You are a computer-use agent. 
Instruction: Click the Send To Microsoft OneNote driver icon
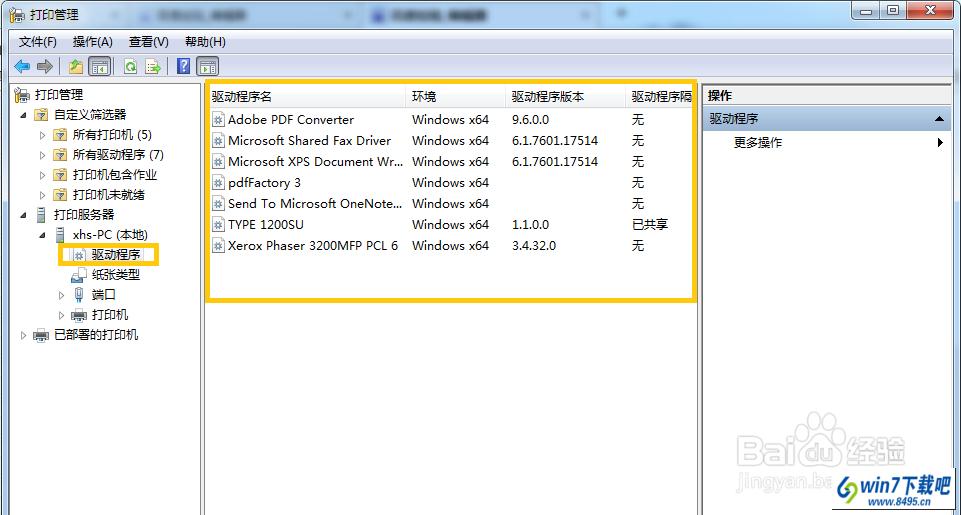click(x=218, y=204)
